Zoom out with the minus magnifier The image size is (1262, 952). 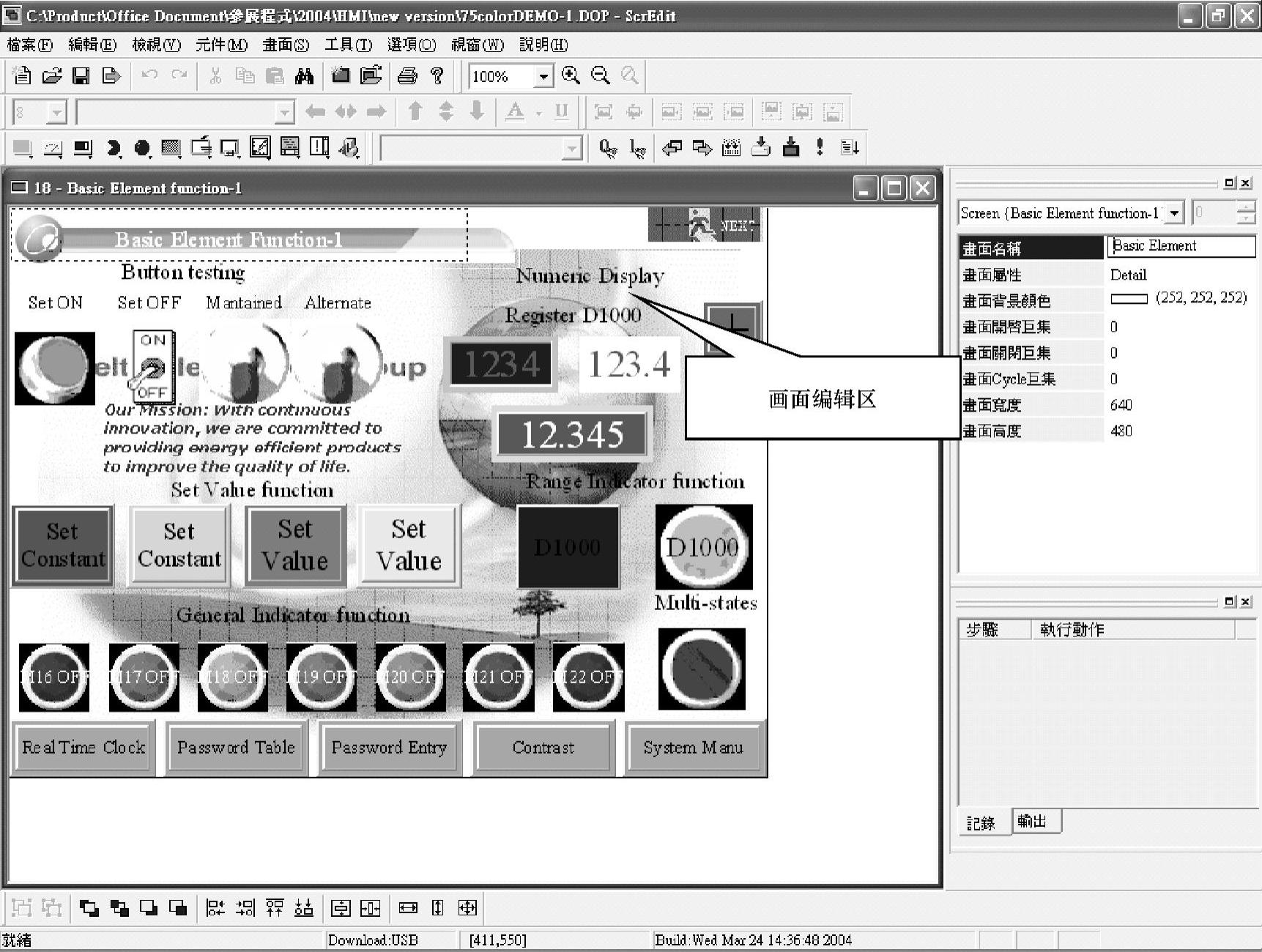click(x=600, y=75)
